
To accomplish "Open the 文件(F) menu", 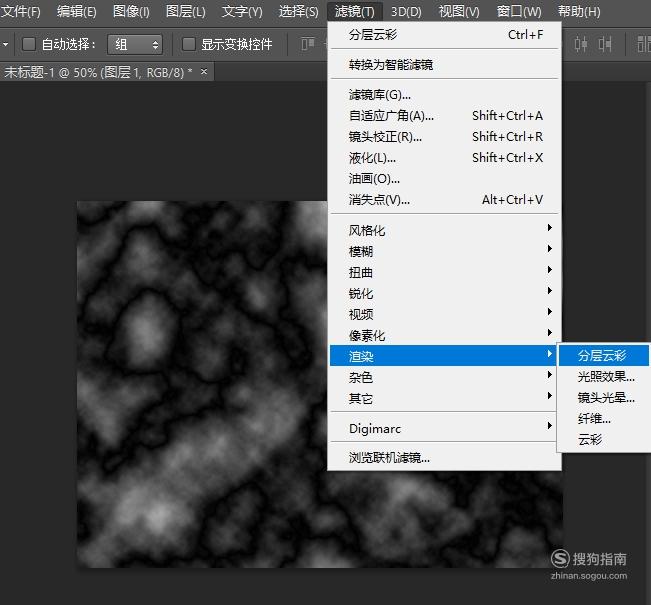I will [x=21, y=11].
